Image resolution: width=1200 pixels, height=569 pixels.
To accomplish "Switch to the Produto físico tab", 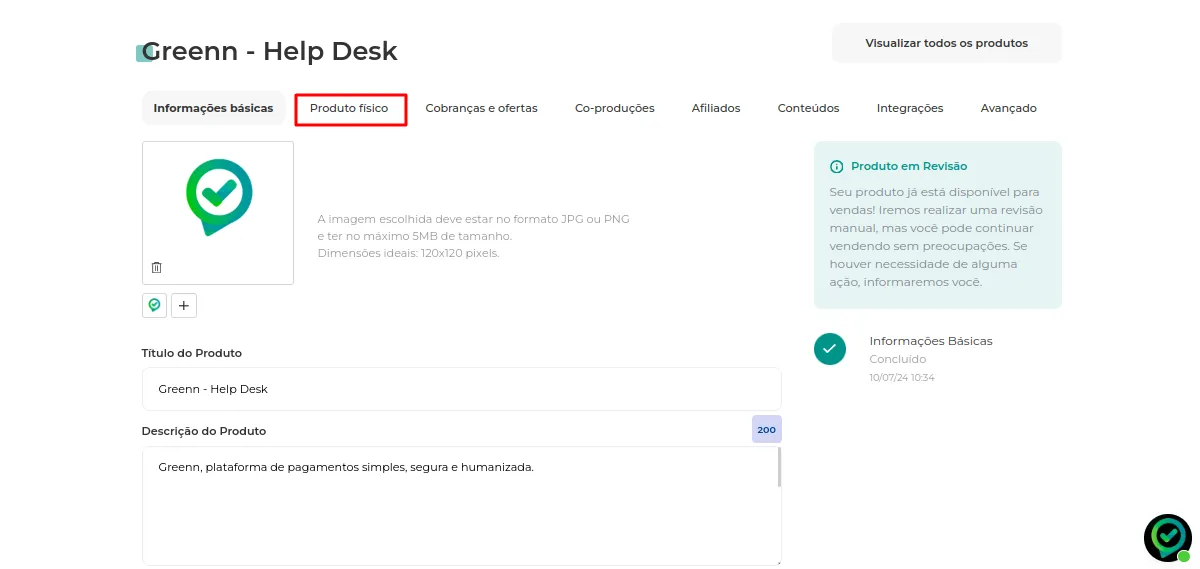I will (x=349, y=108).
